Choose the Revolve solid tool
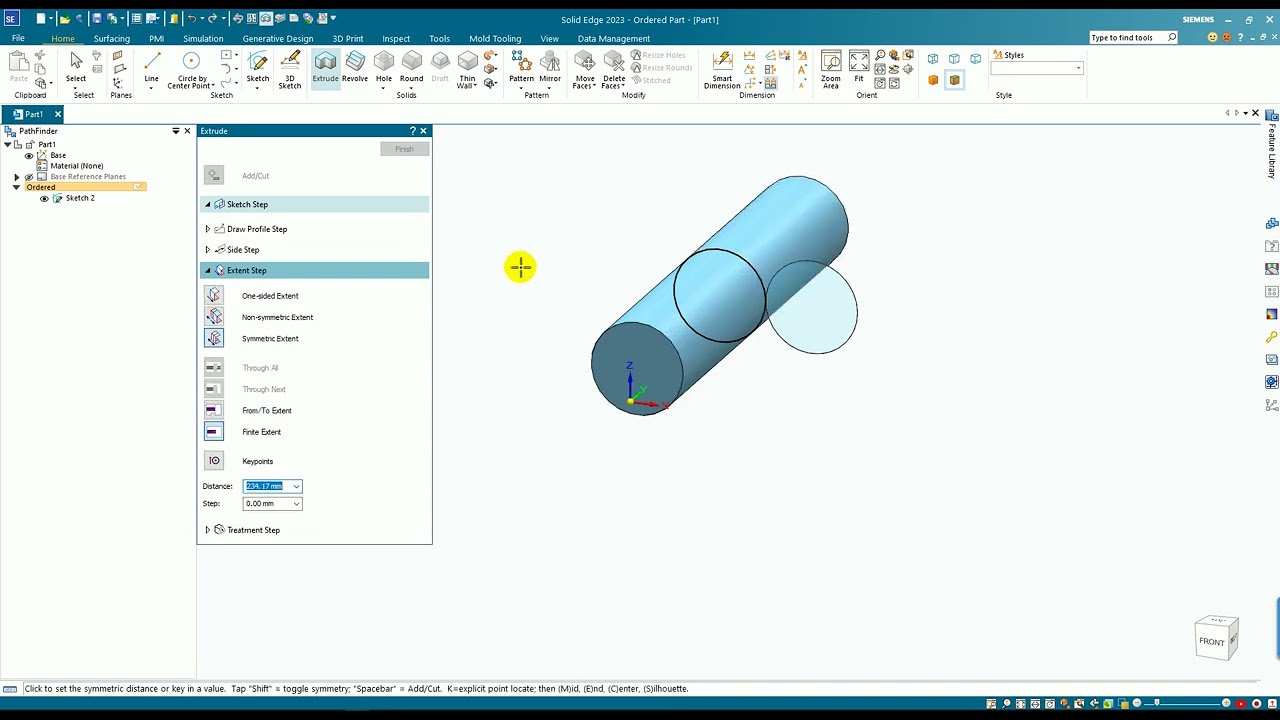The width and height of the screenshot is (1280, 720). (355, 67)
